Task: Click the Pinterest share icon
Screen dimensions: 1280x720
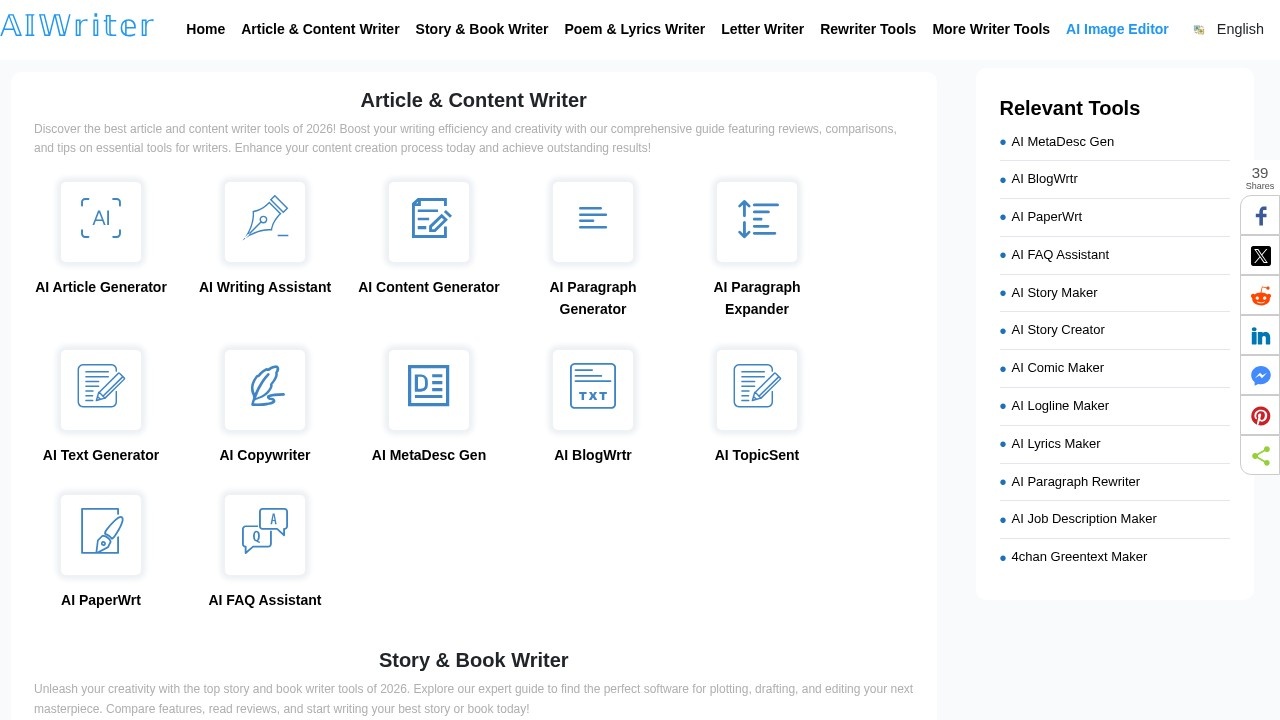Action: 1260,415
